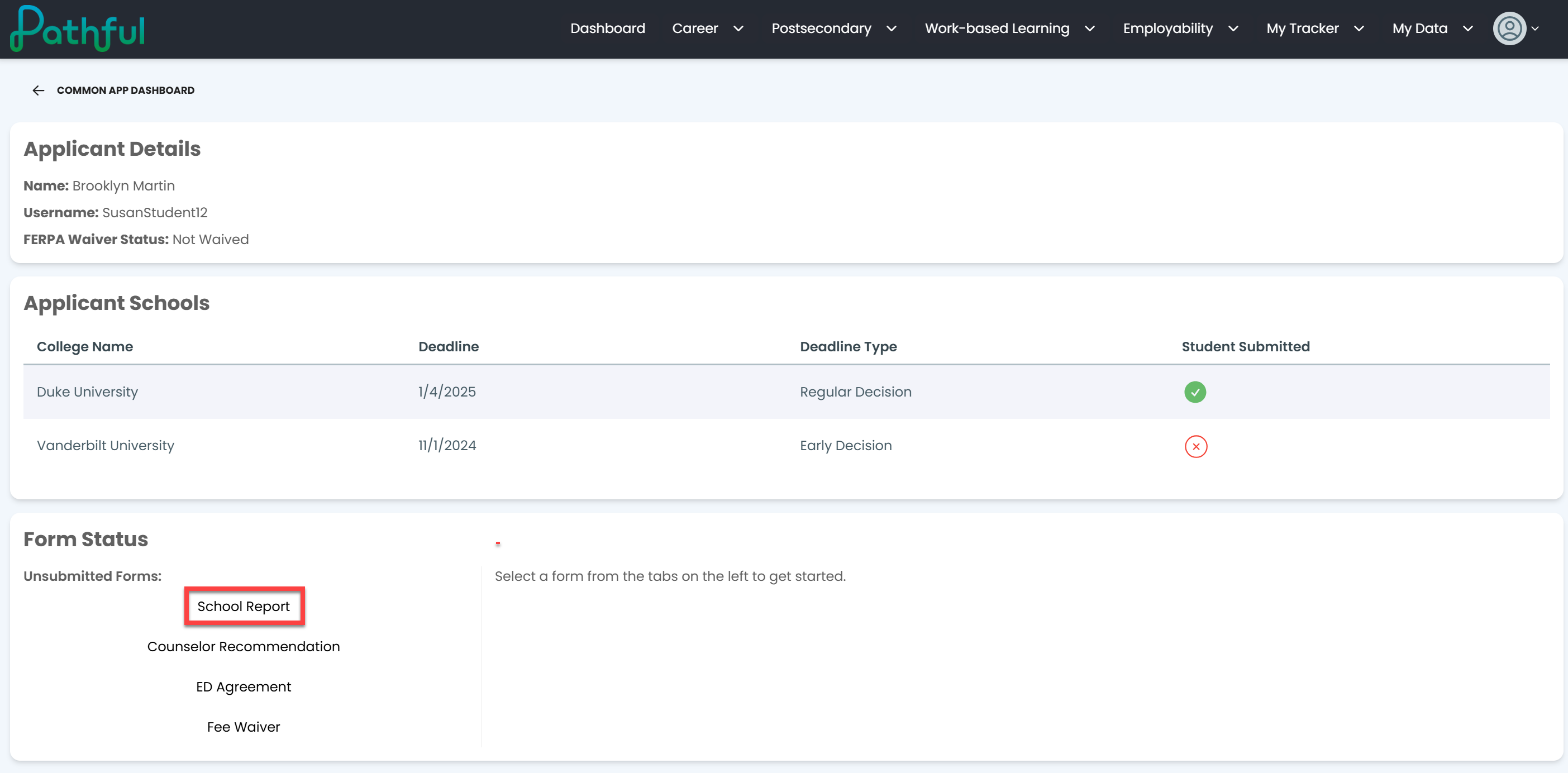Screen dimensions: 1568x773
Task: Open the Work-based Learning menu label
Action: (997, 28)
